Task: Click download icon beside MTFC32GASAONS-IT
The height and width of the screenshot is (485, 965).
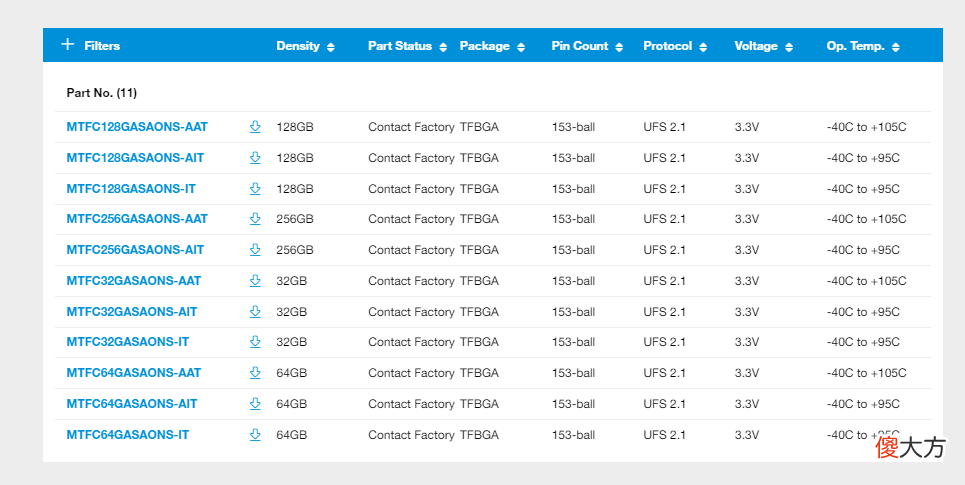Action: point(255,342)
